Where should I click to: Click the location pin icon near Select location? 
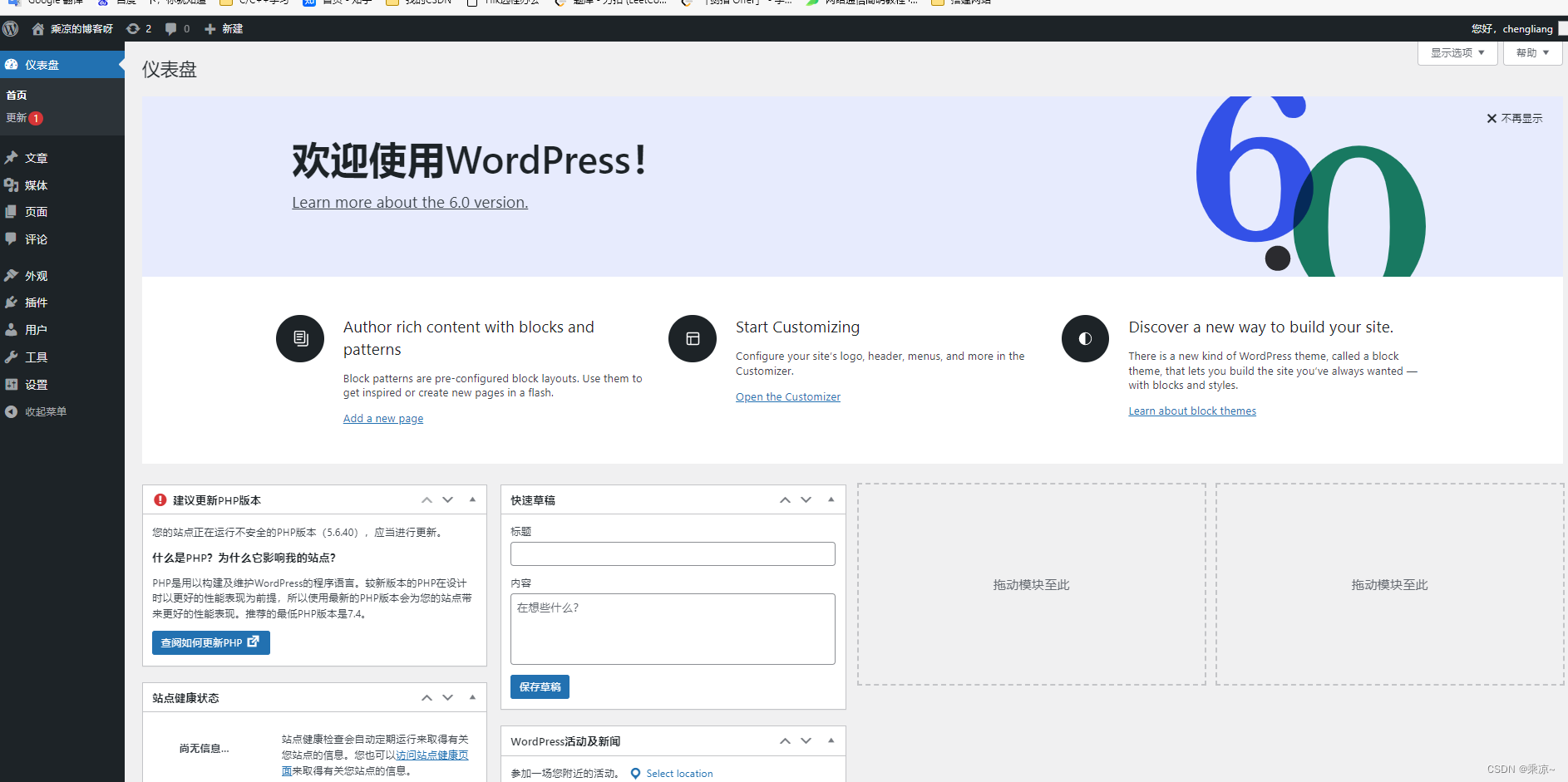point(636,774)
